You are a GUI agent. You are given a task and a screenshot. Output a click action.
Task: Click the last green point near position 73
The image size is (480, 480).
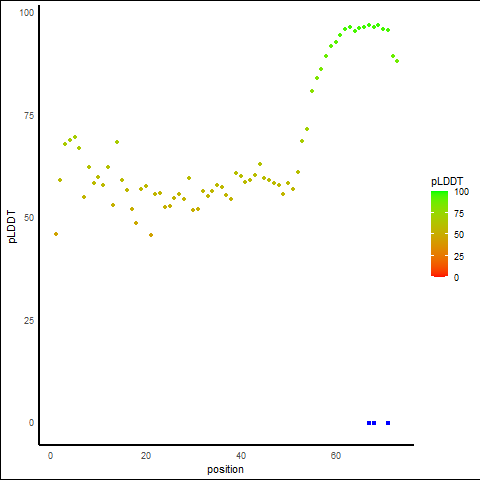click(x=397, y=61)
